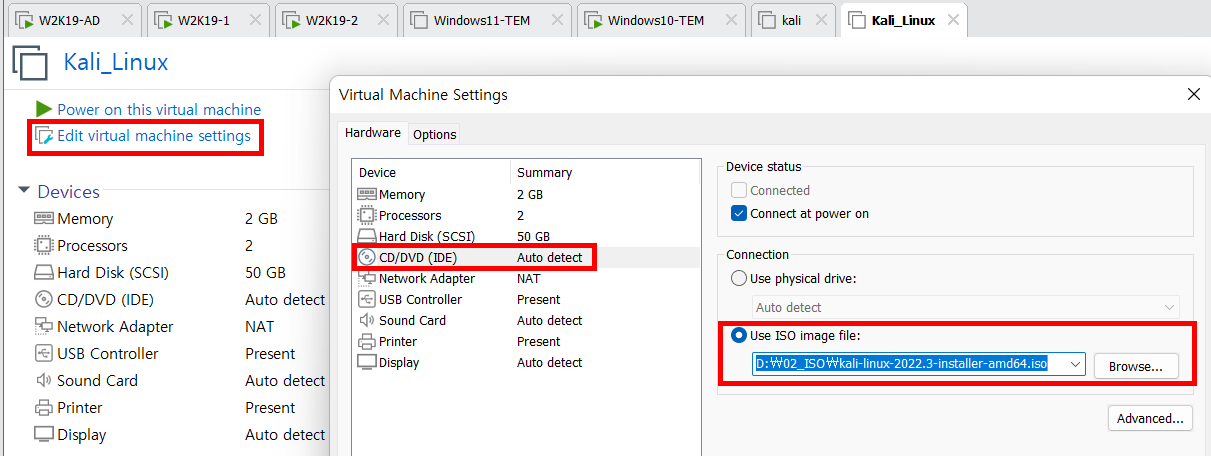Viewport: 1211px width, 456px height.
Task: Click the Kali_Linux title heading
Action: point(116,62)
